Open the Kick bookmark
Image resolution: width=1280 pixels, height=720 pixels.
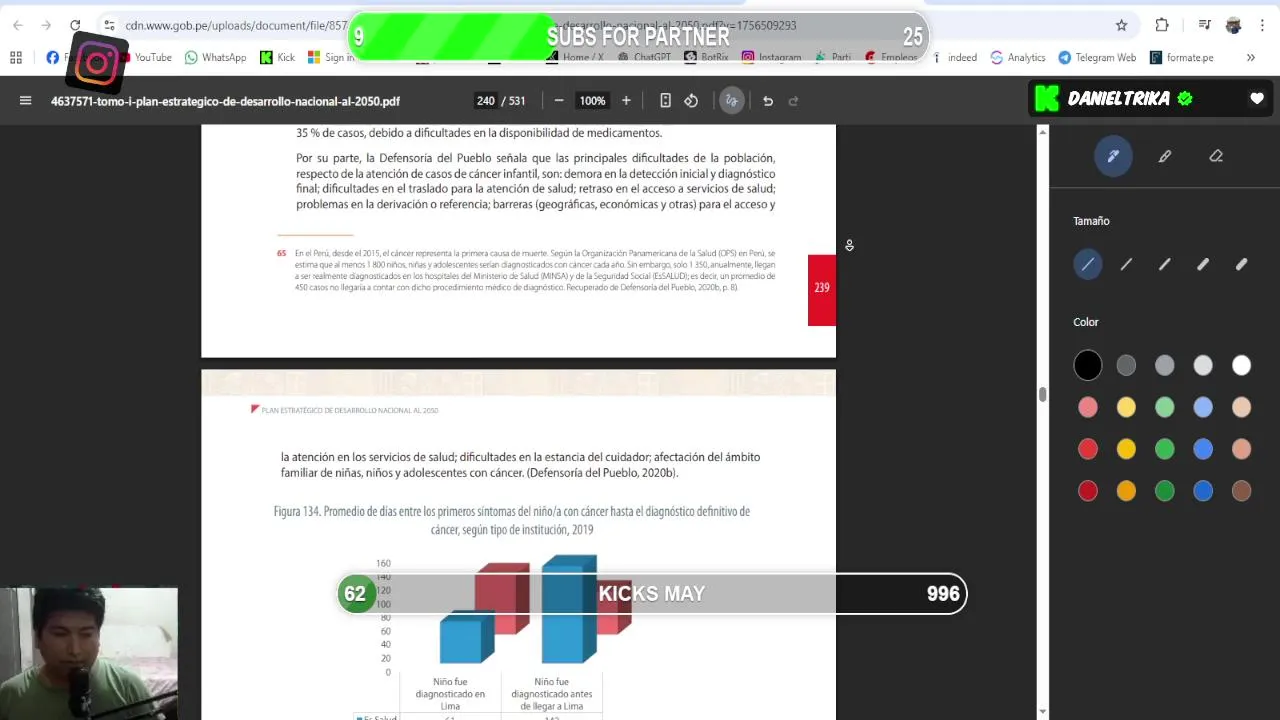pyautogui.click(x=277, y=58)
